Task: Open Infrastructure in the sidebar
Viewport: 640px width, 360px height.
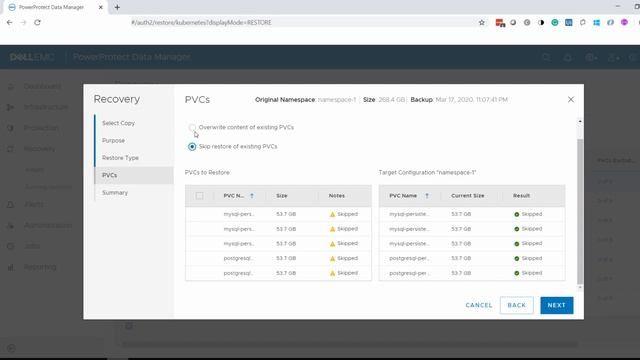Action: tap(46, 107)
